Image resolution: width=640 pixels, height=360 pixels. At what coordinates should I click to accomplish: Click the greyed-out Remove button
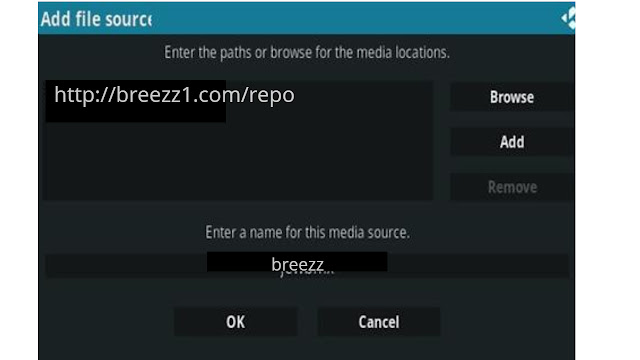tap(512, 187)
